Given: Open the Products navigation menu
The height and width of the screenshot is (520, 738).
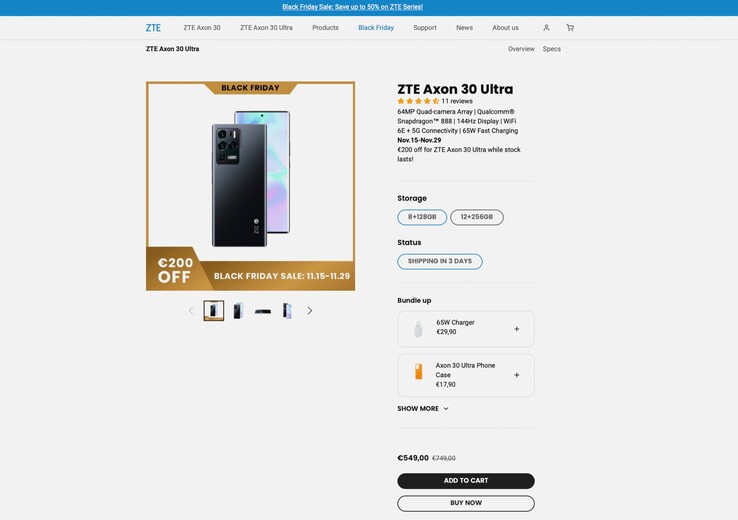Looking at the screenshot, I should pos(325,28).
